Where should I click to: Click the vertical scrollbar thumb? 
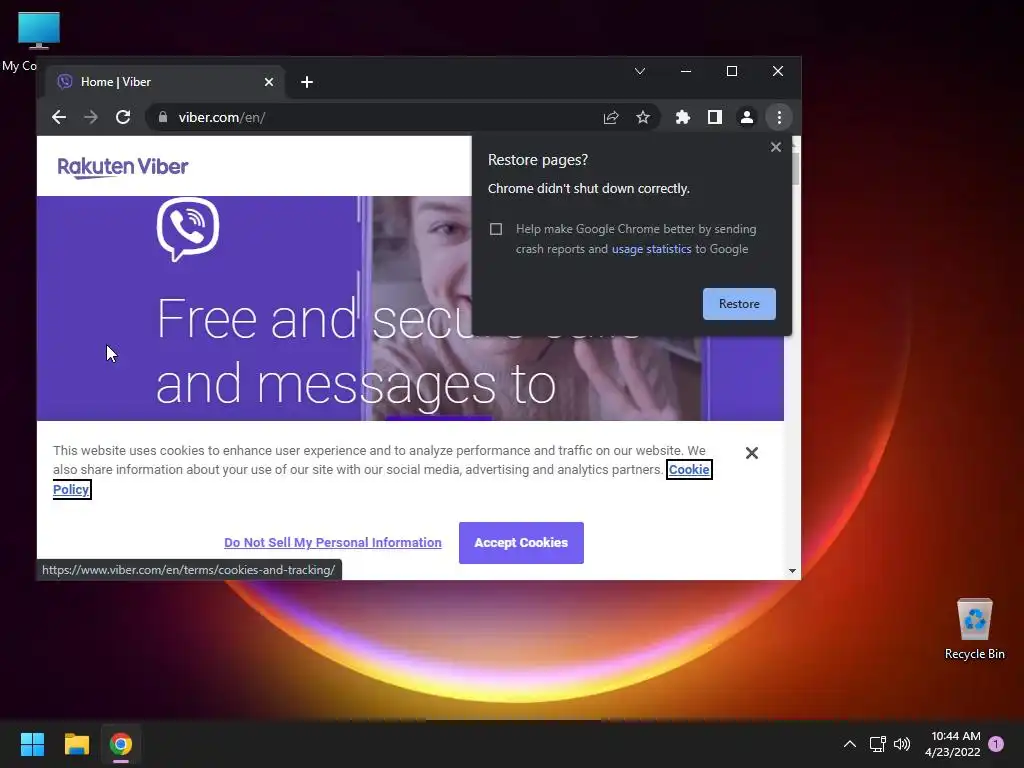[x=795, y=167]
